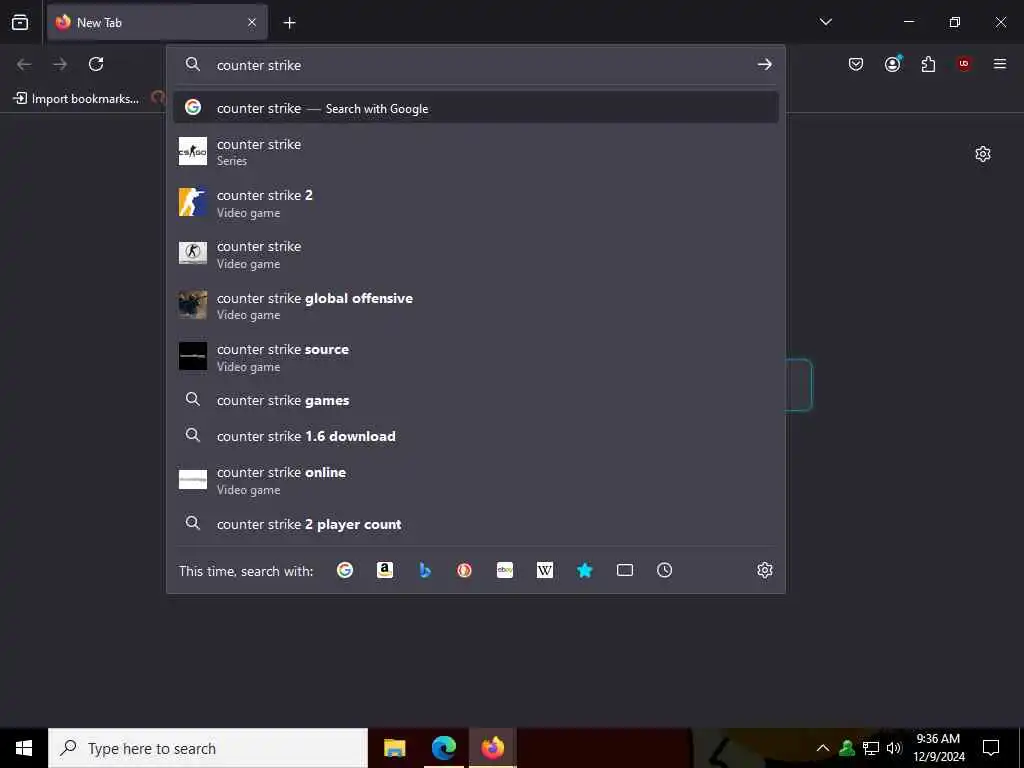Open a new tab with the plus button

coord(289,23)
